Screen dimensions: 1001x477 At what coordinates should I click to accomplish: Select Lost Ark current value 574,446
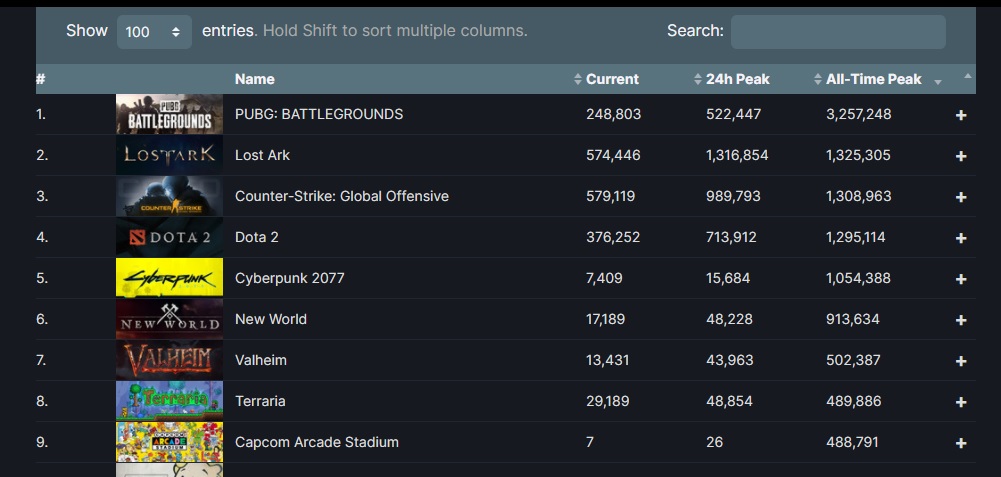click(613, 155)
